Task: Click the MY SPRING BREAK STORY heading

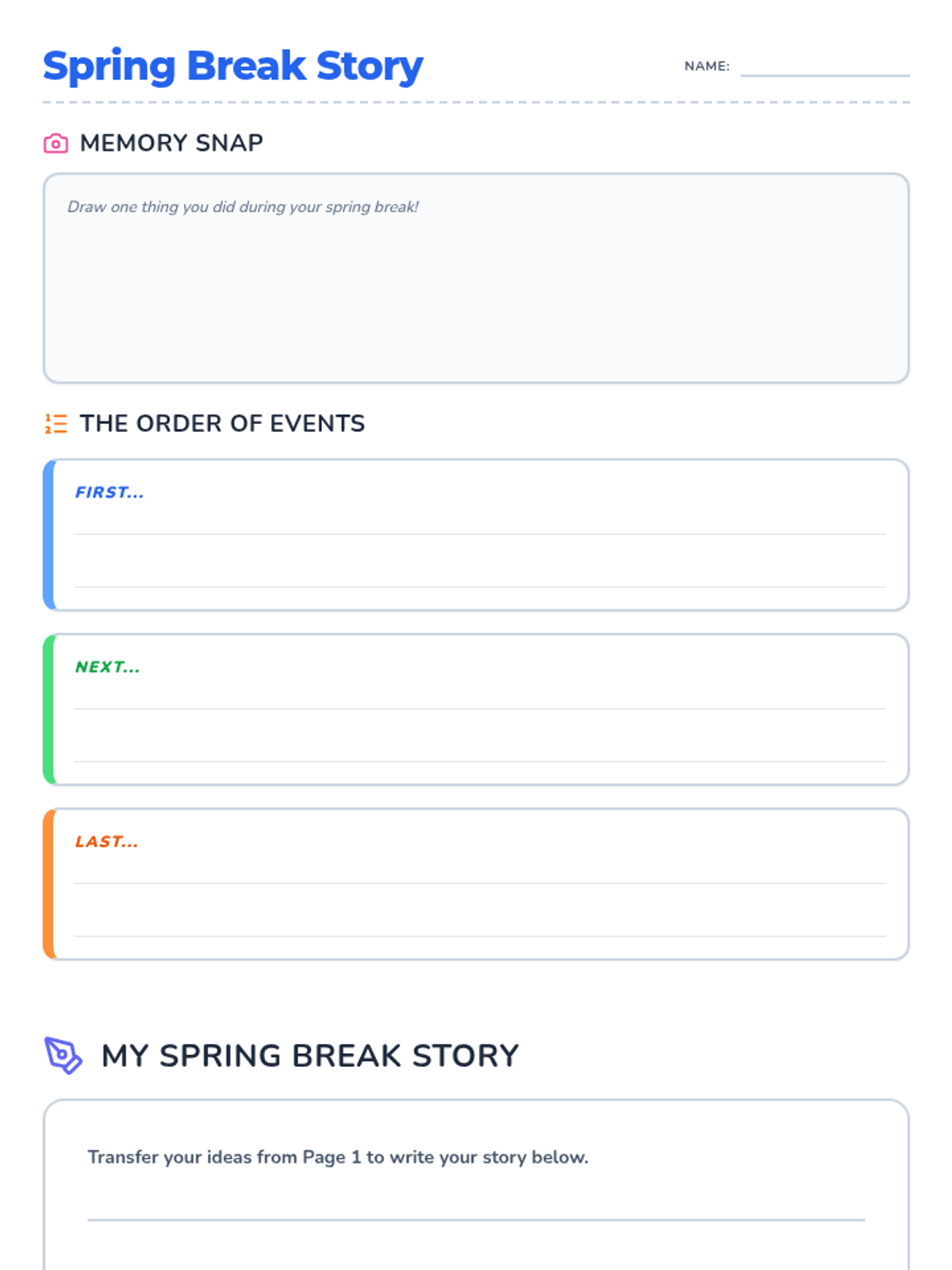Action: tap(310, 1056)
